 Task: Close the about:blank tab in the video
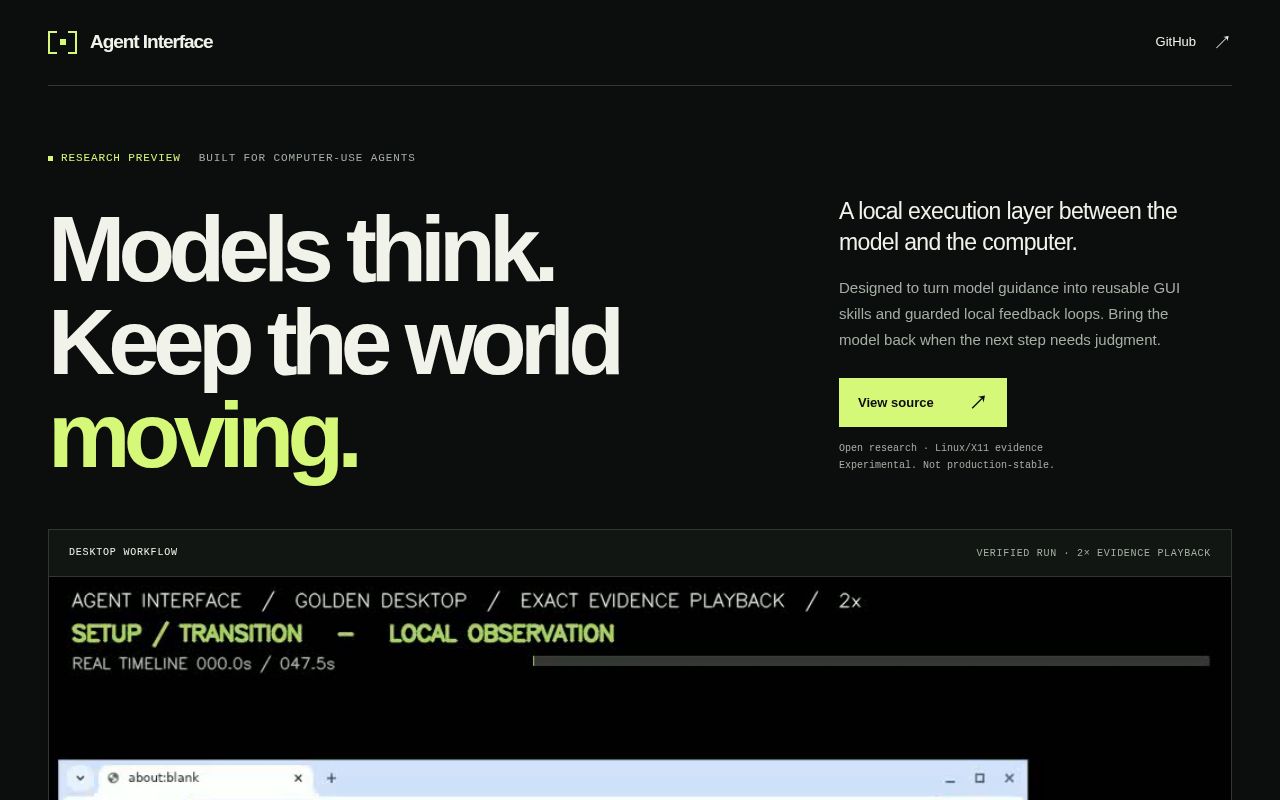[x=298, y=778]
